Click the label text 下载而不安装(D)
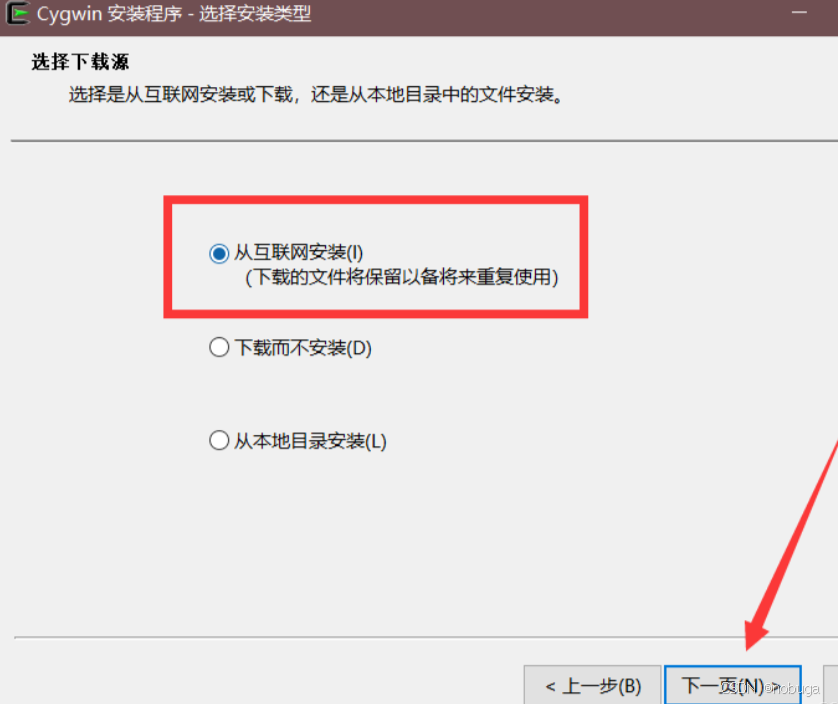 coord(303,348)
